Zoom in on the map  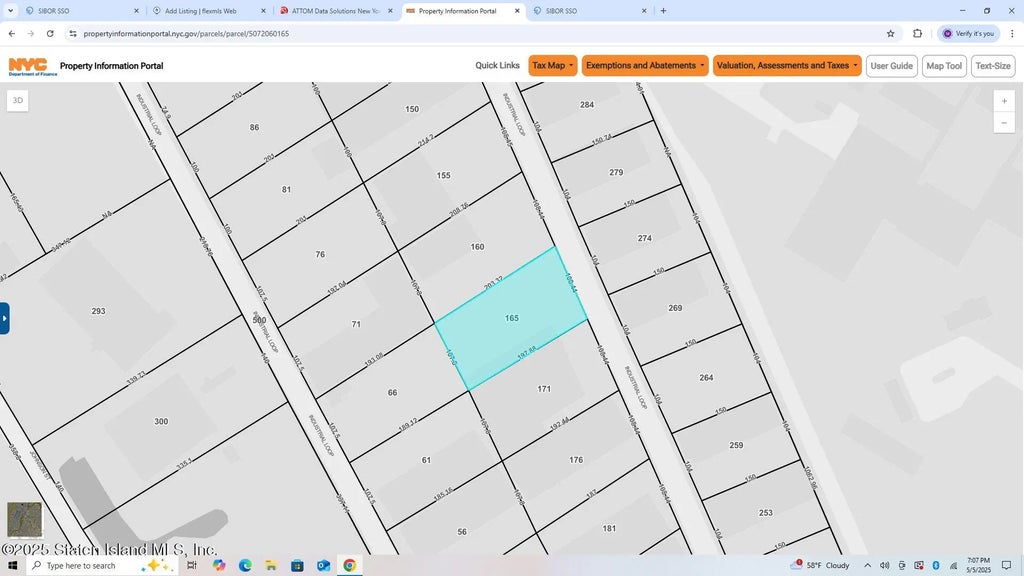[1005, 101]
